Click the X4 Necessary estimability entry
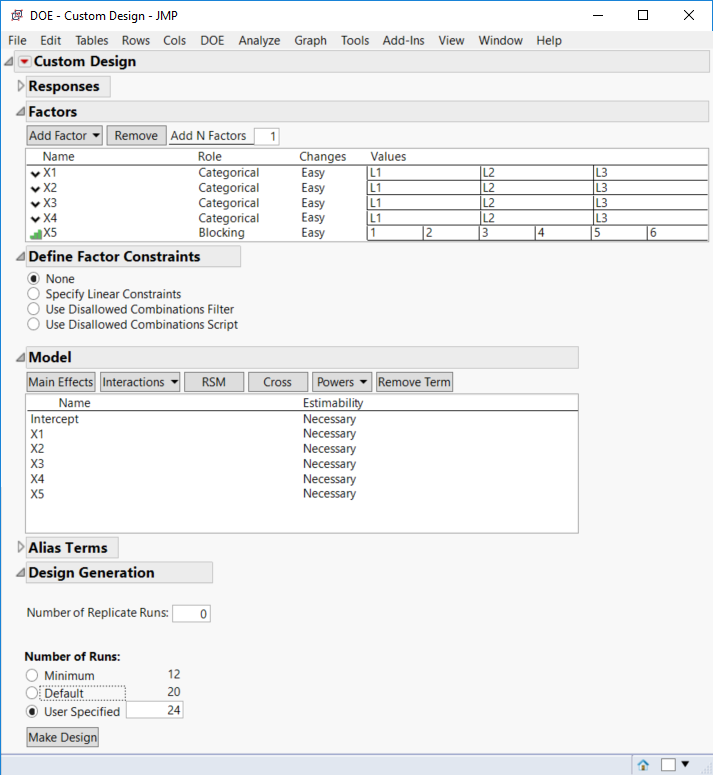 (330, 479)
